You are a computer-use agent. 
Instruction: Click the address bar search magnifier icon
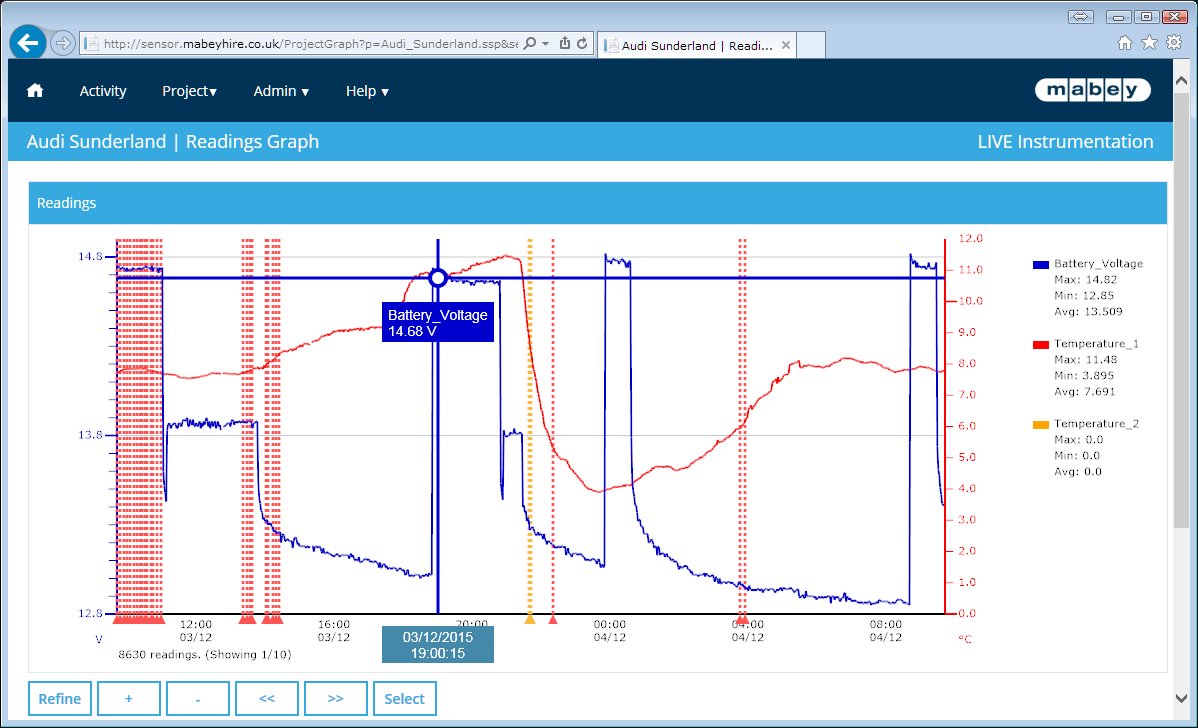point(529,44)
